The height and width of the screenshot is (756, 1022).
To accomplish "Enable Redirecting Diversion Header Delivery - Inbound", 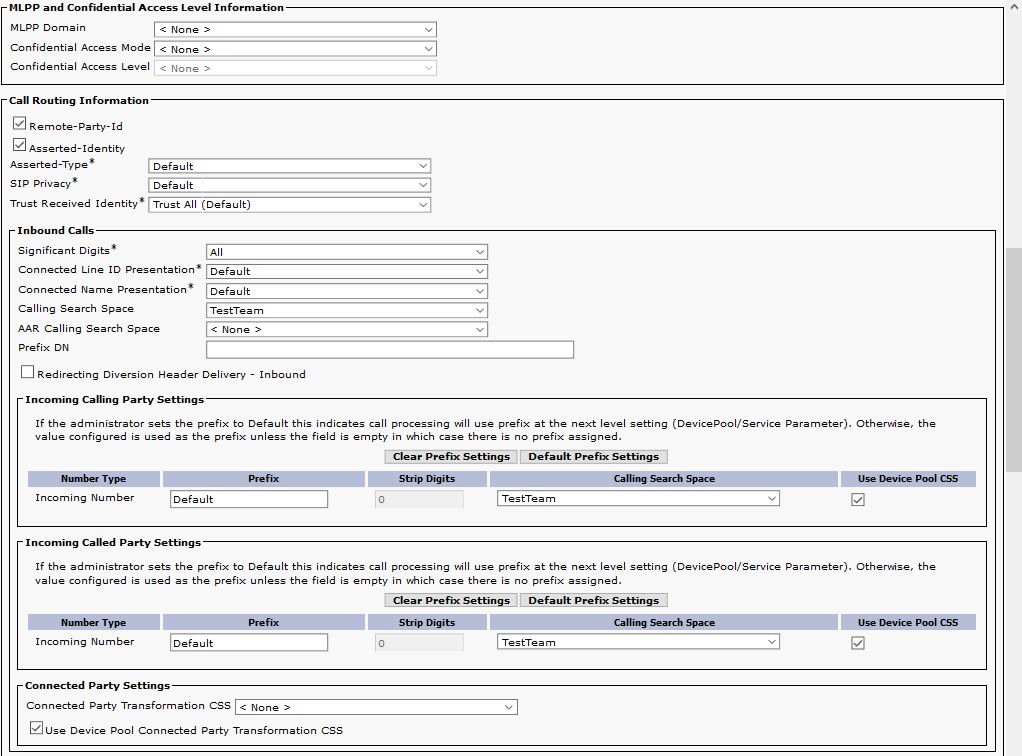I will 27,372.
